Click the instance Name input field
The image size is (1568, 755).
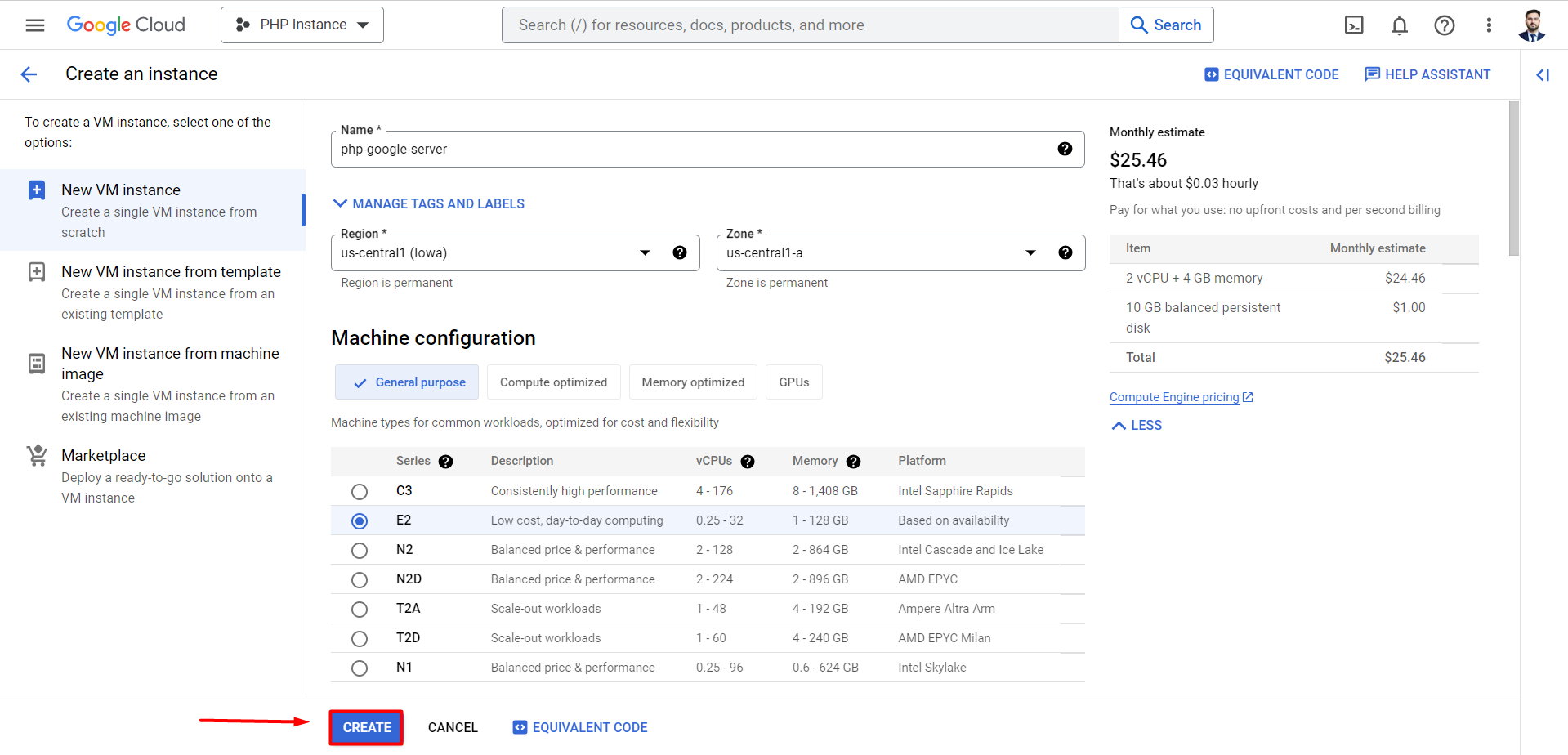coord(708,149)
